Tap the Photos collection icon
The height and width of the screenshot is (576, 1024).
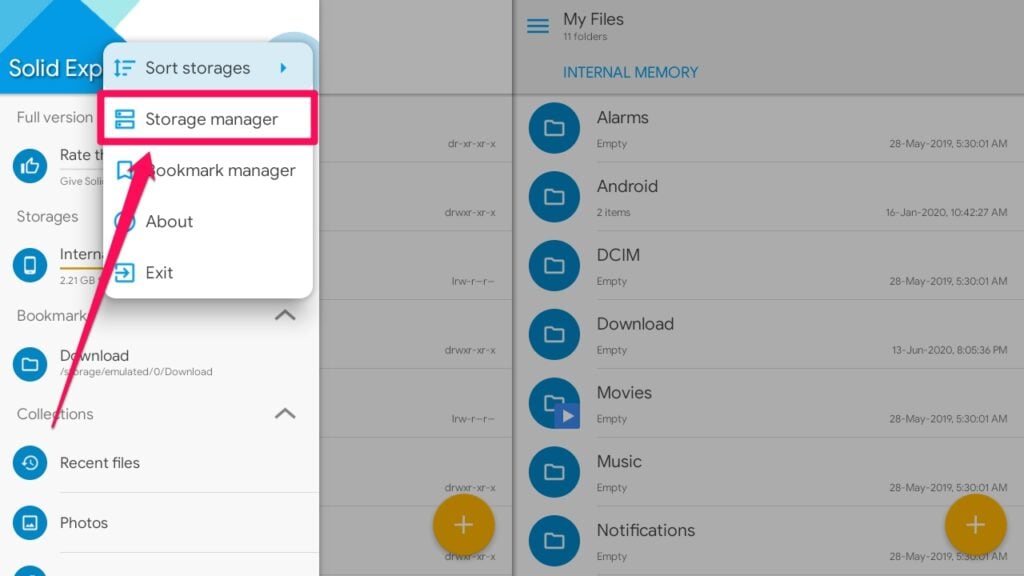30,522
